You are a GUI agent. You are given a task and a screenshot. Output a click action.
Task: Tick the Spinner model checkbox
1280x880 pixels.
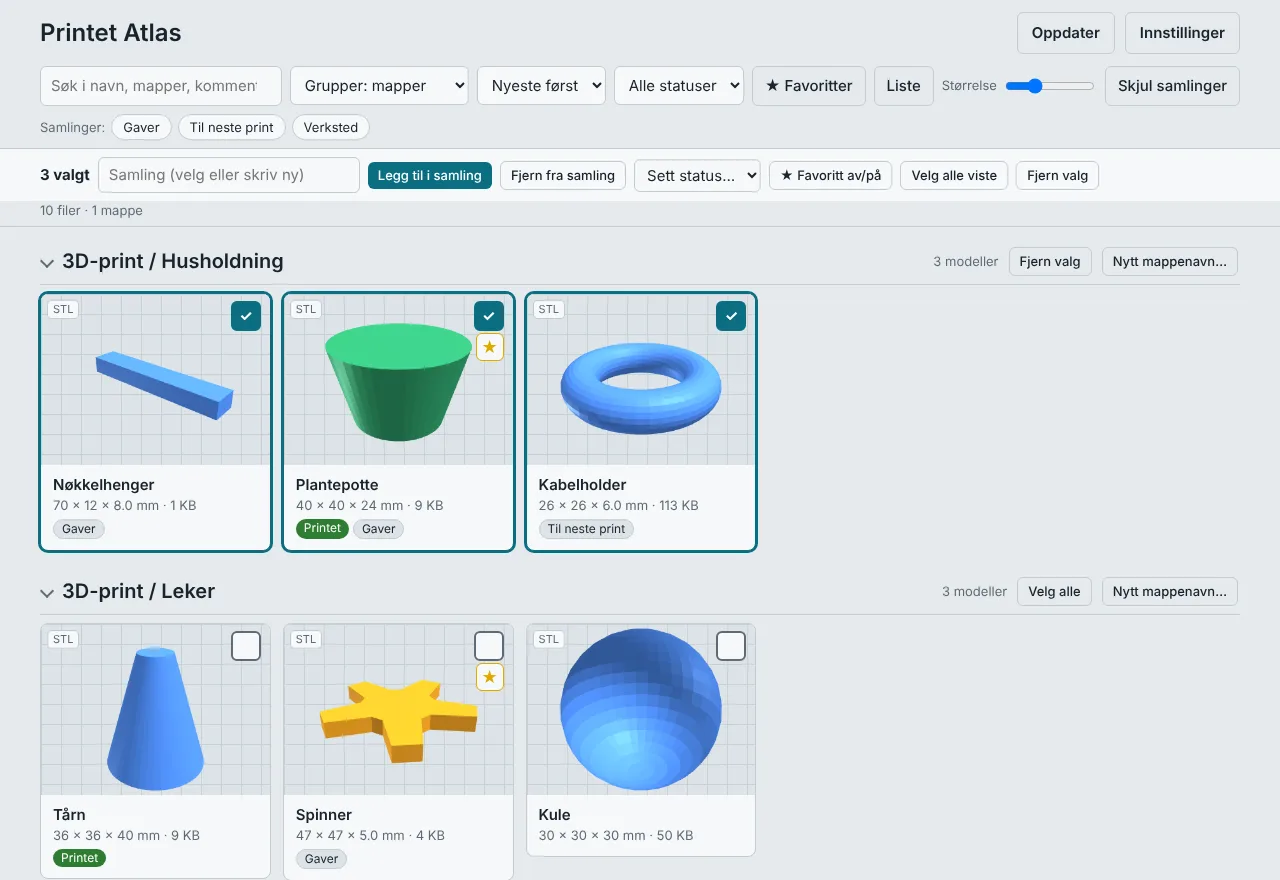(x=489, y=646)
